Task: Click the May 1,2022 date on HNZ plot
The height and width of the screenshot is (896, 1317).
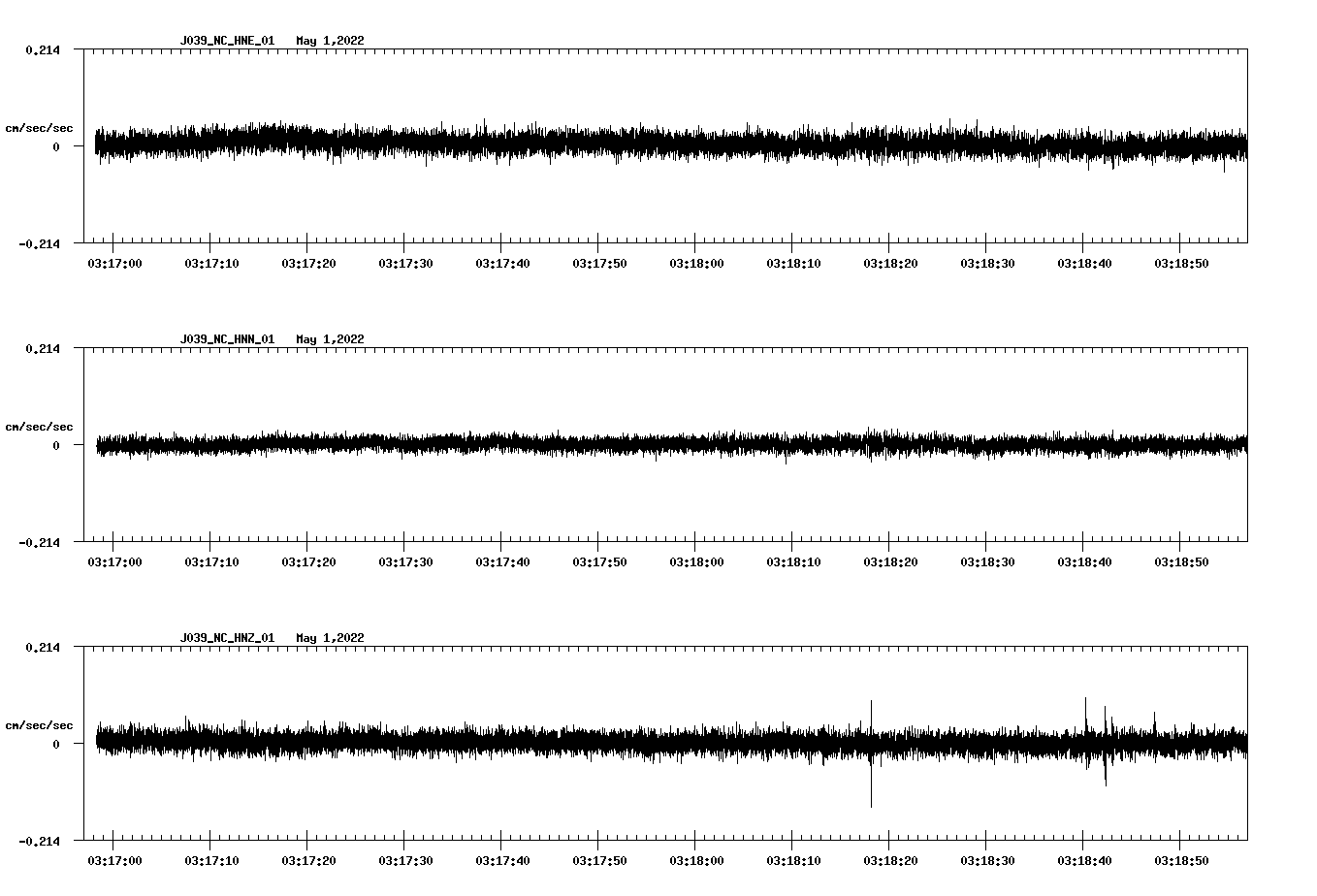Action: pyautogui.click(x=330, y=638)
